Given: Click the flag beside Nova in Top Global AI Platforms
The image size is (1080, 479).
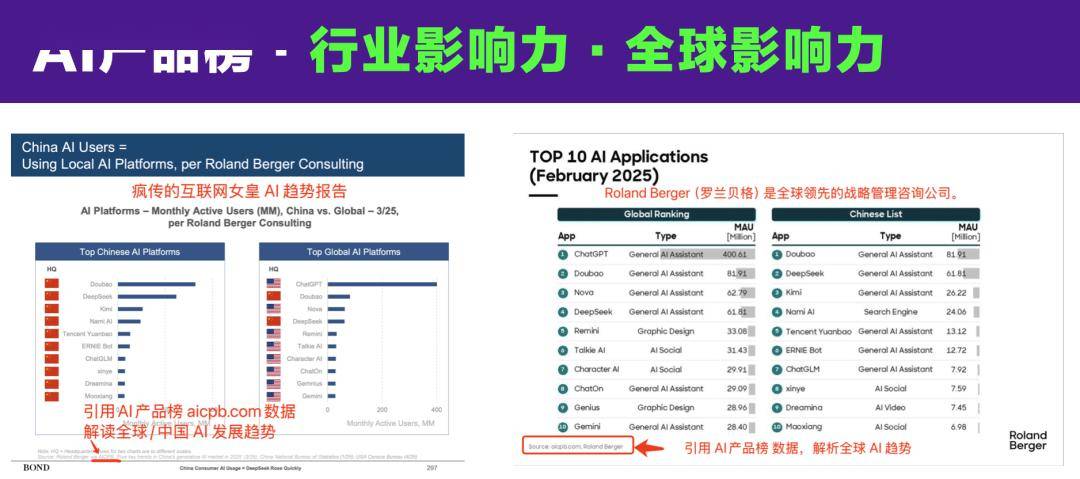Looking at the screenshot, I should 273,309.
